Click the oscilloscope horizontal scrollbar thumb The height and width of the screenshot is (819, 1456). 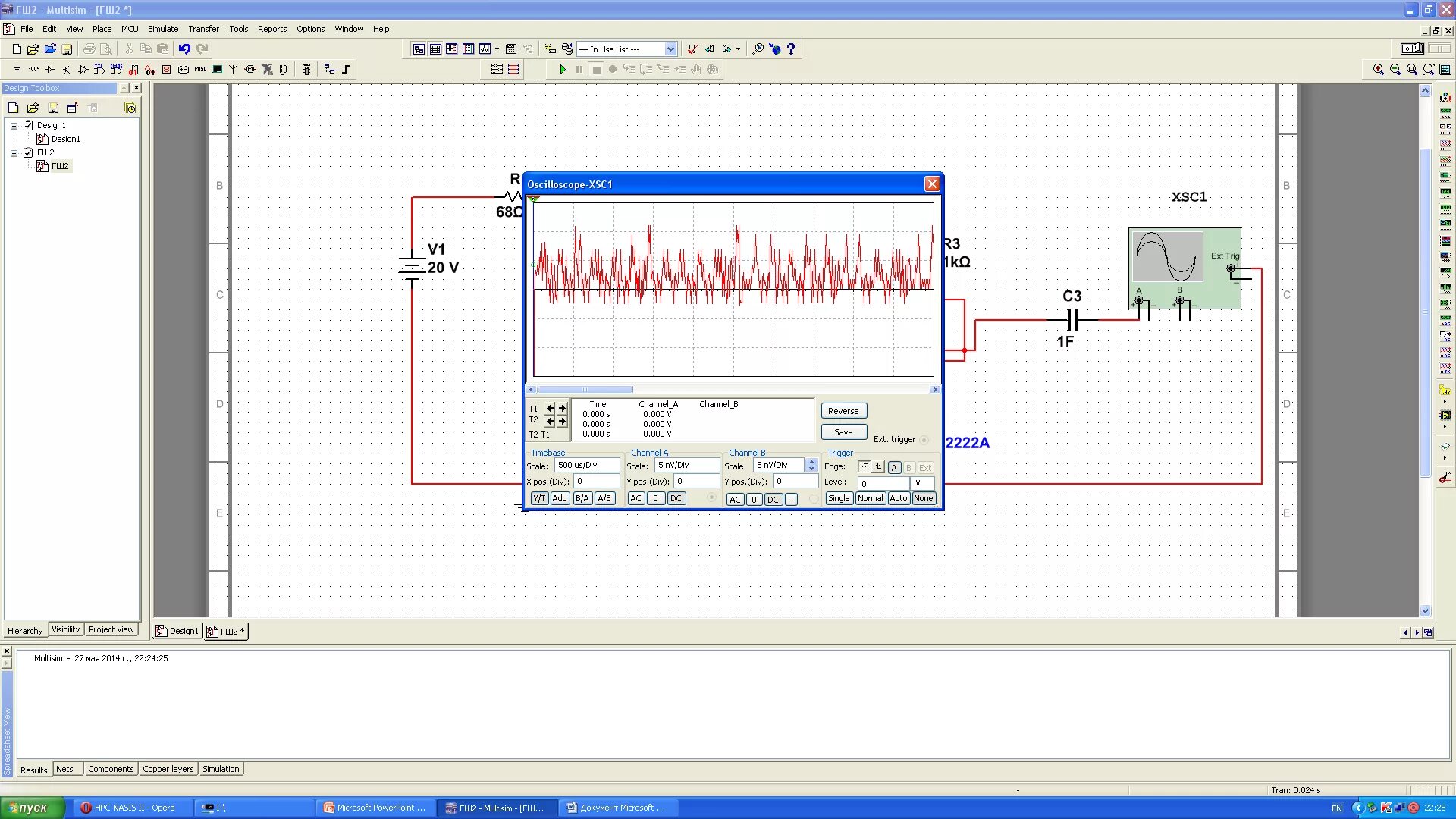point(585,390)
